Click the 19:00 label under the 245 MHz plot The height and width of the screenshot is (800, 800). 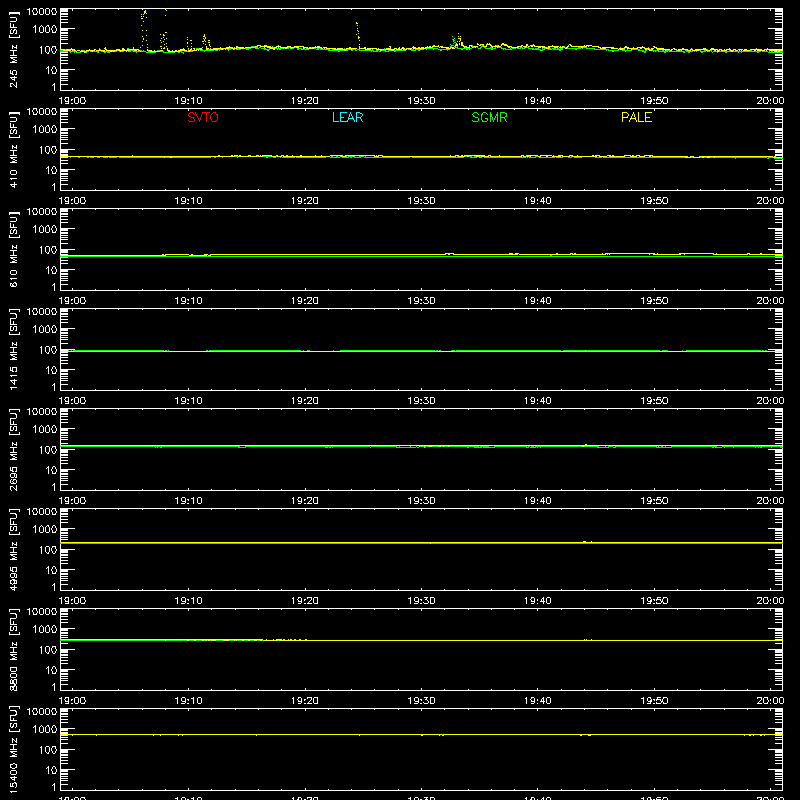click(72, 101)
